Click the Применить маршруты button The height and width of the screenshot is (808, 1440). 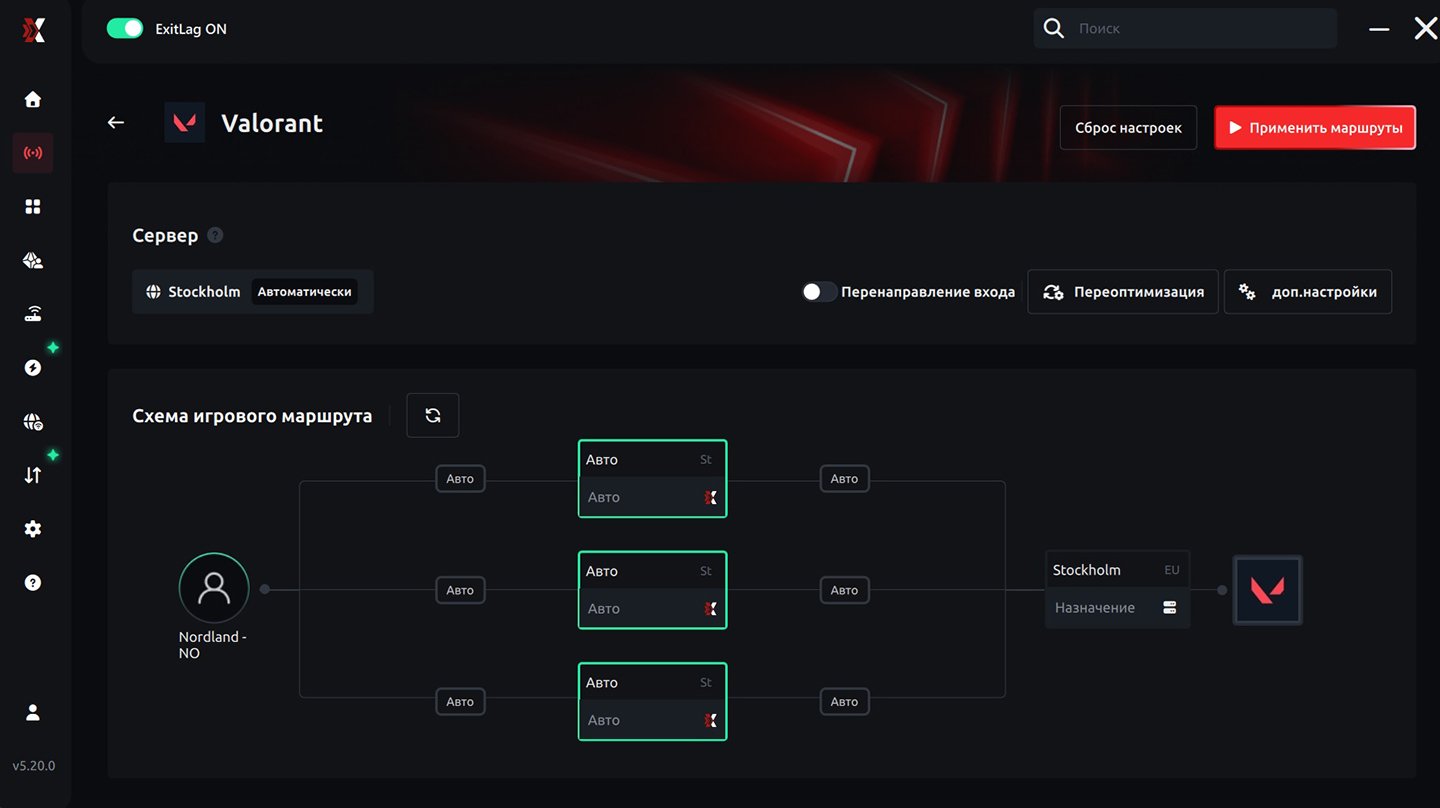[1314, 128]
